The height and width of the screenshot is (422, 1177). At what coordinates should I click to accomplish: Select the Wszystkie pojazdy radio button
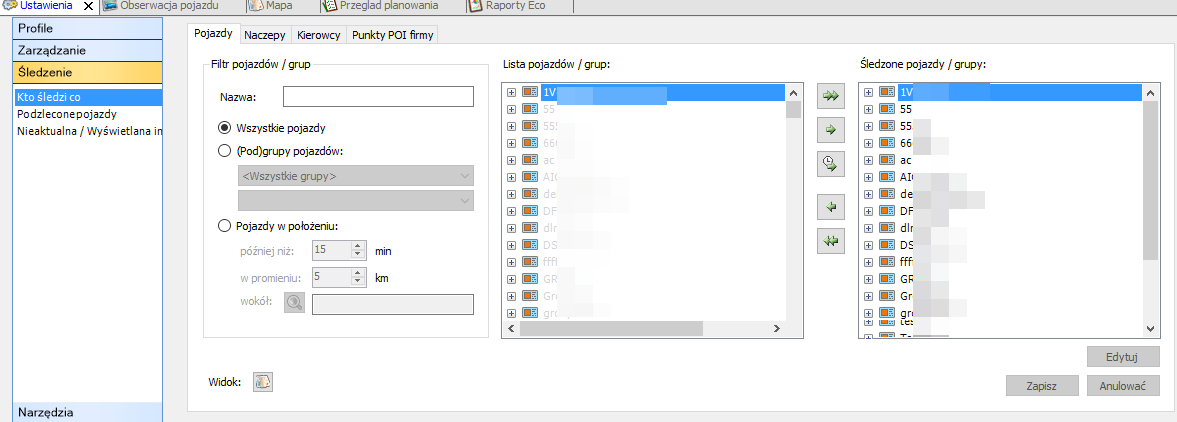click(x=224, y=128)
